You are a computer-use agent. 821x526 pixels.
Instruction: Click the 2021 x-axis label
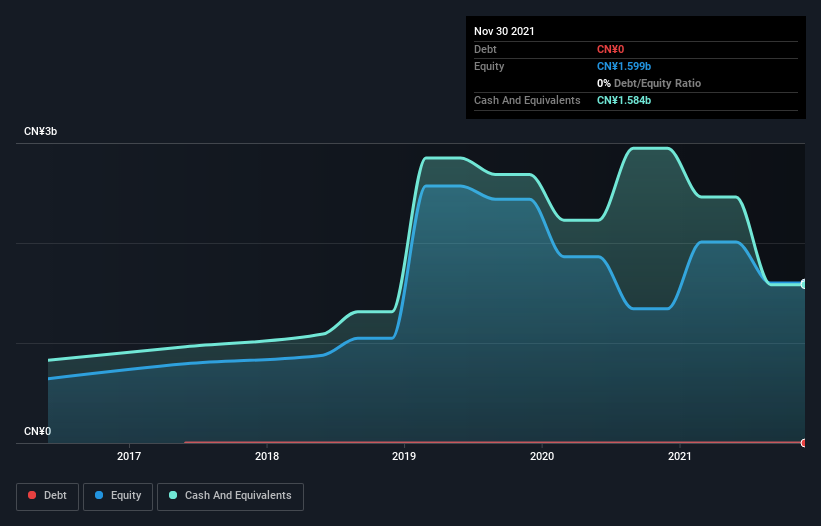click(x=680, y=456)
